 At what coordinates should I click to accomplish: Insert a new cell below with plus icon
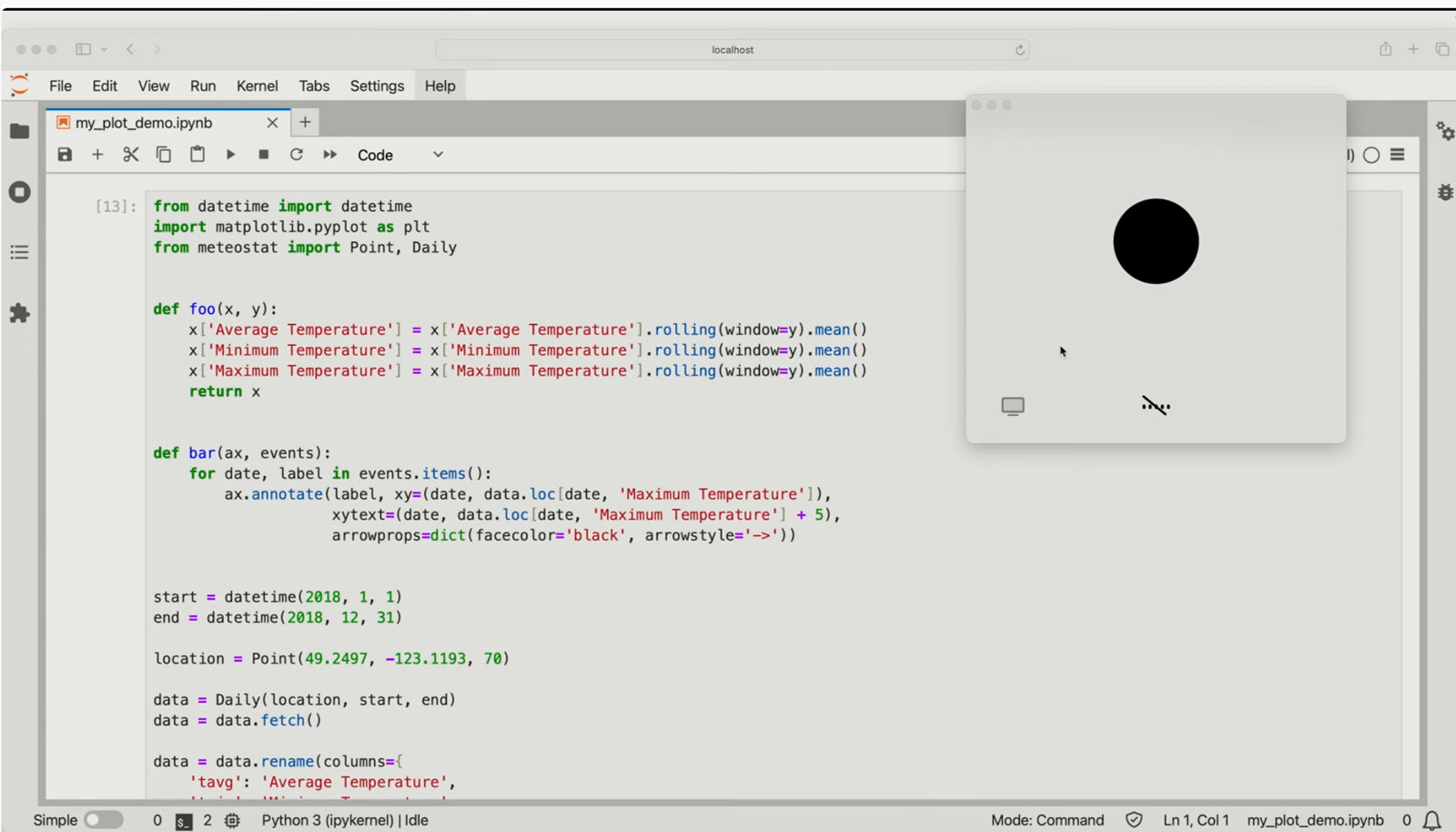click(x=97, y=155)
